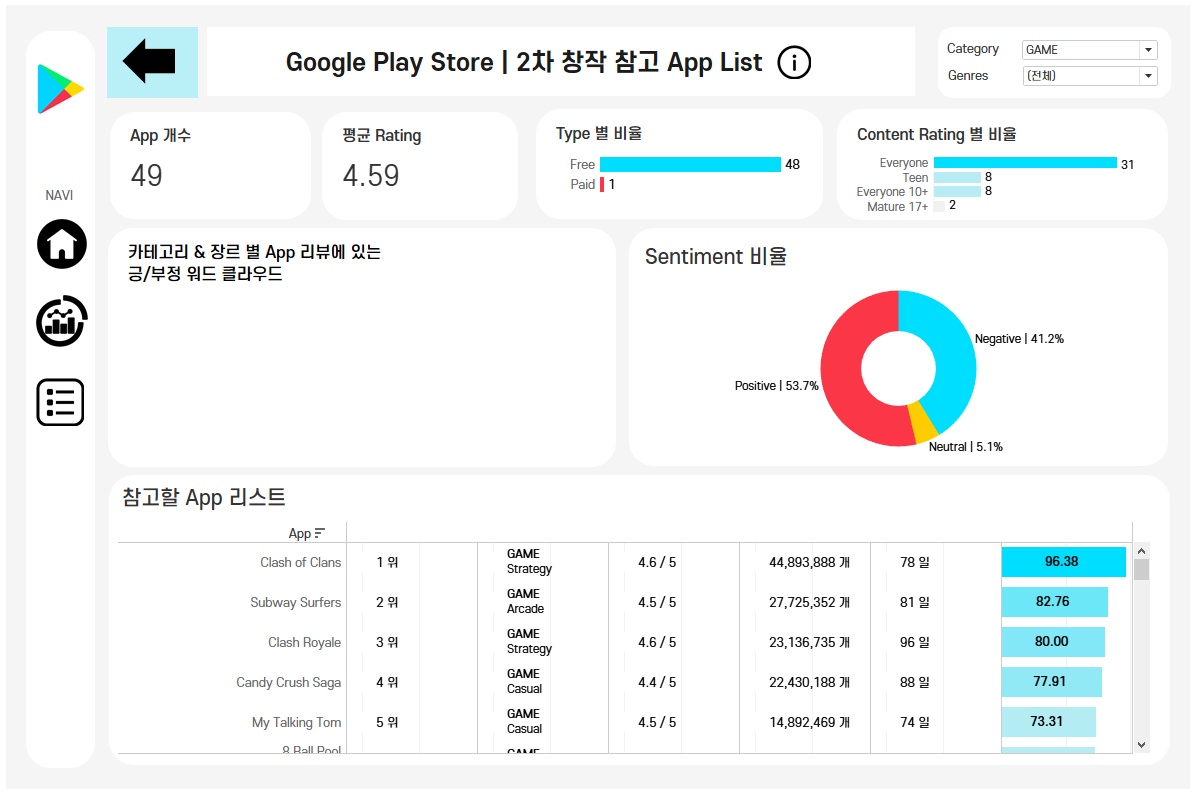The width and height of the screenshot is (1195, 796).
Task: Select the Subway Surfers row label
Action: (296, 602)
